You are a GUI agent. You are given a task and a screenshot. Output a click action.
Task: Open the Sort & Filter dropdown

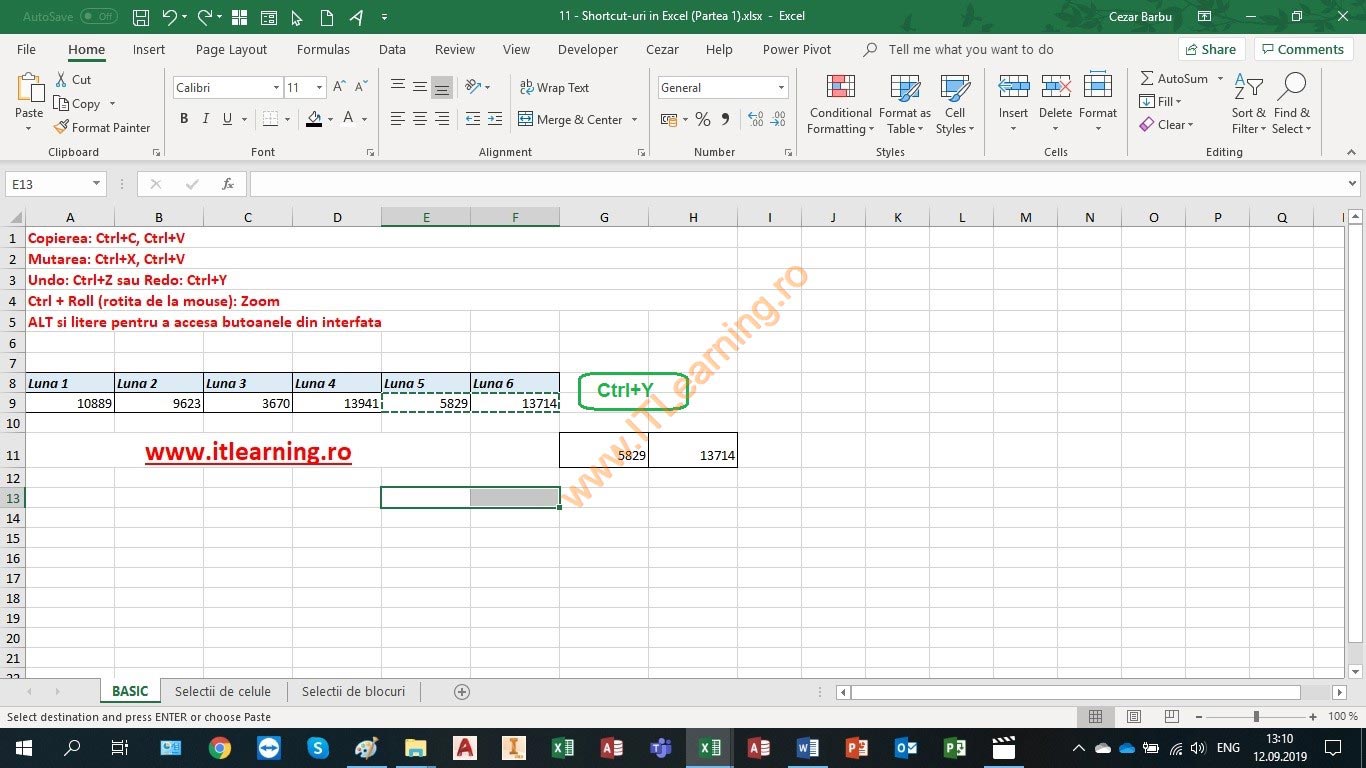[1248, 104]
